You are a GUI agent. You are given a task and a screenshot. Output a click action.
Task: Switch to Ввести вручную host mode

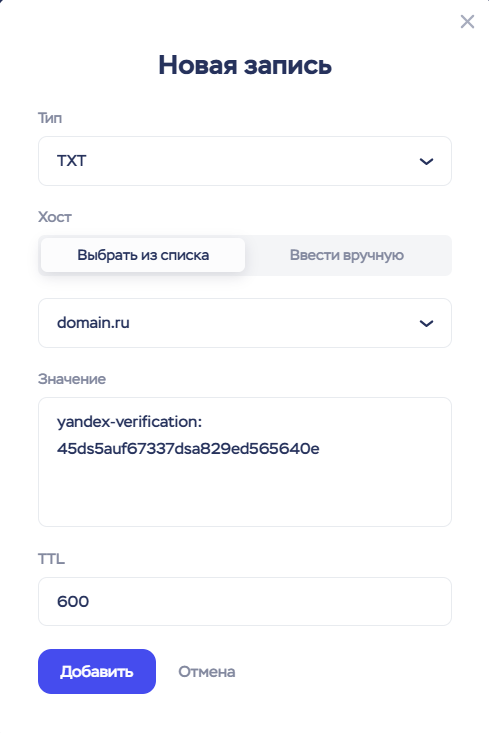[347, 255]
